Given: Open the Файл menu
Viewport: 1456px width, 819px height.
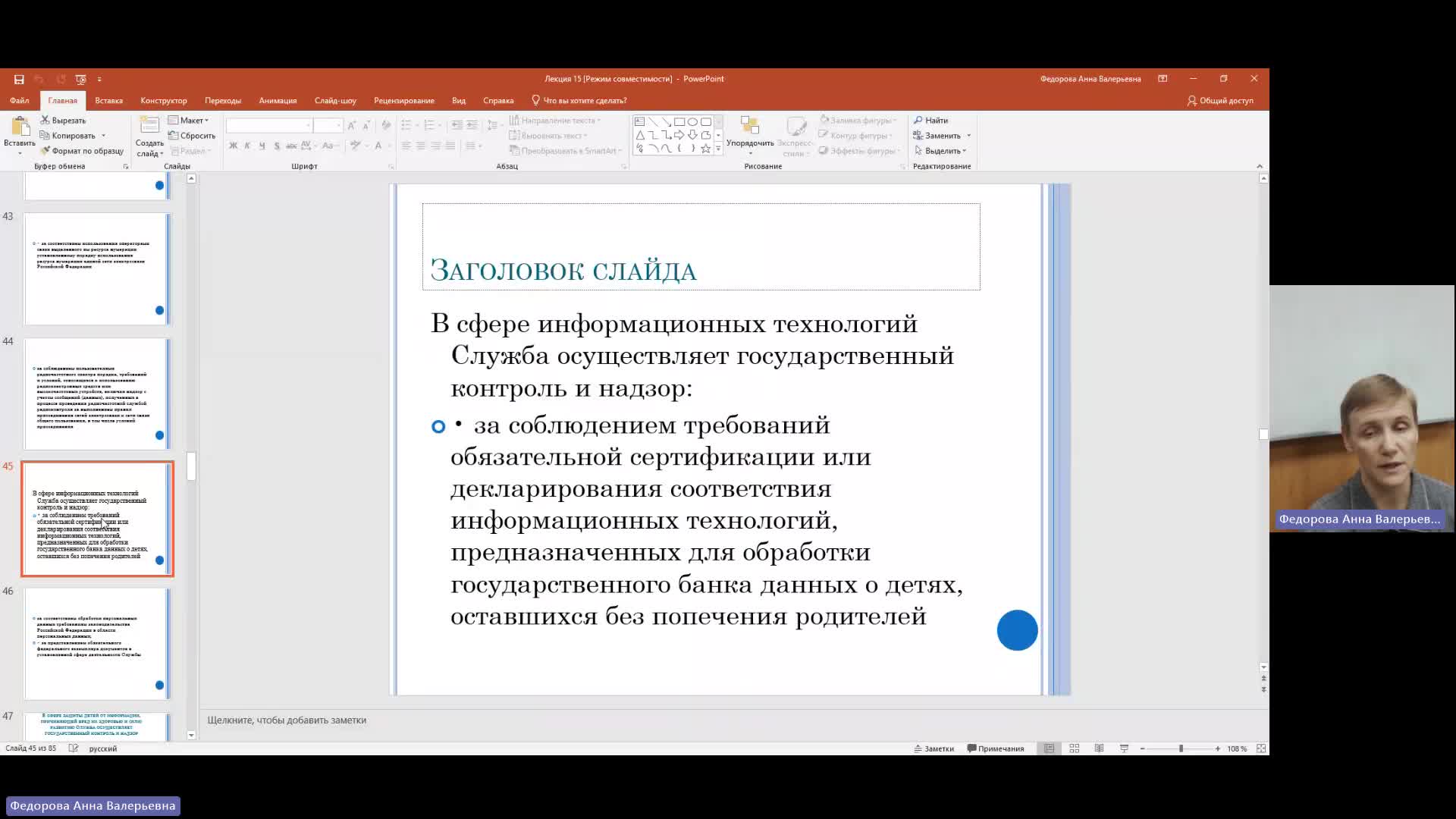Looking at the screenshot, I should [20, 100].
